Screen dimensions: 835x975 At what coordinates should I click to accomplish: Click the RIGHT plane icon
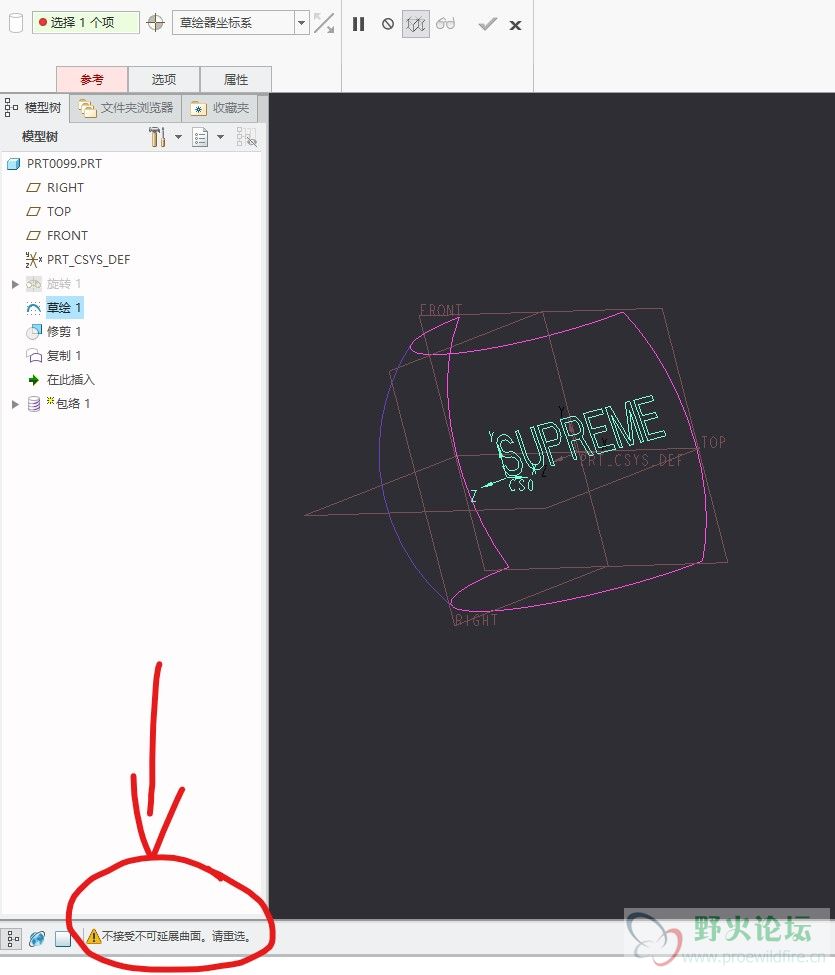pos(34,187)
